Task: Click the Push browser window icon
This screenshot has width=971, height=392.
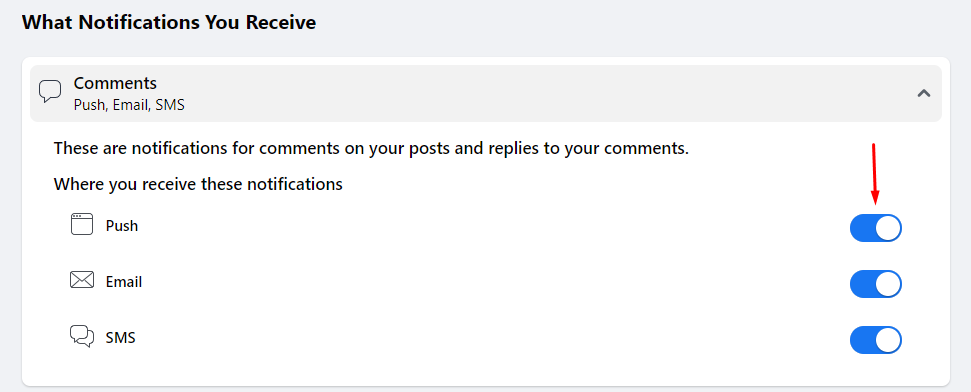Action: (x=82, y=224)
